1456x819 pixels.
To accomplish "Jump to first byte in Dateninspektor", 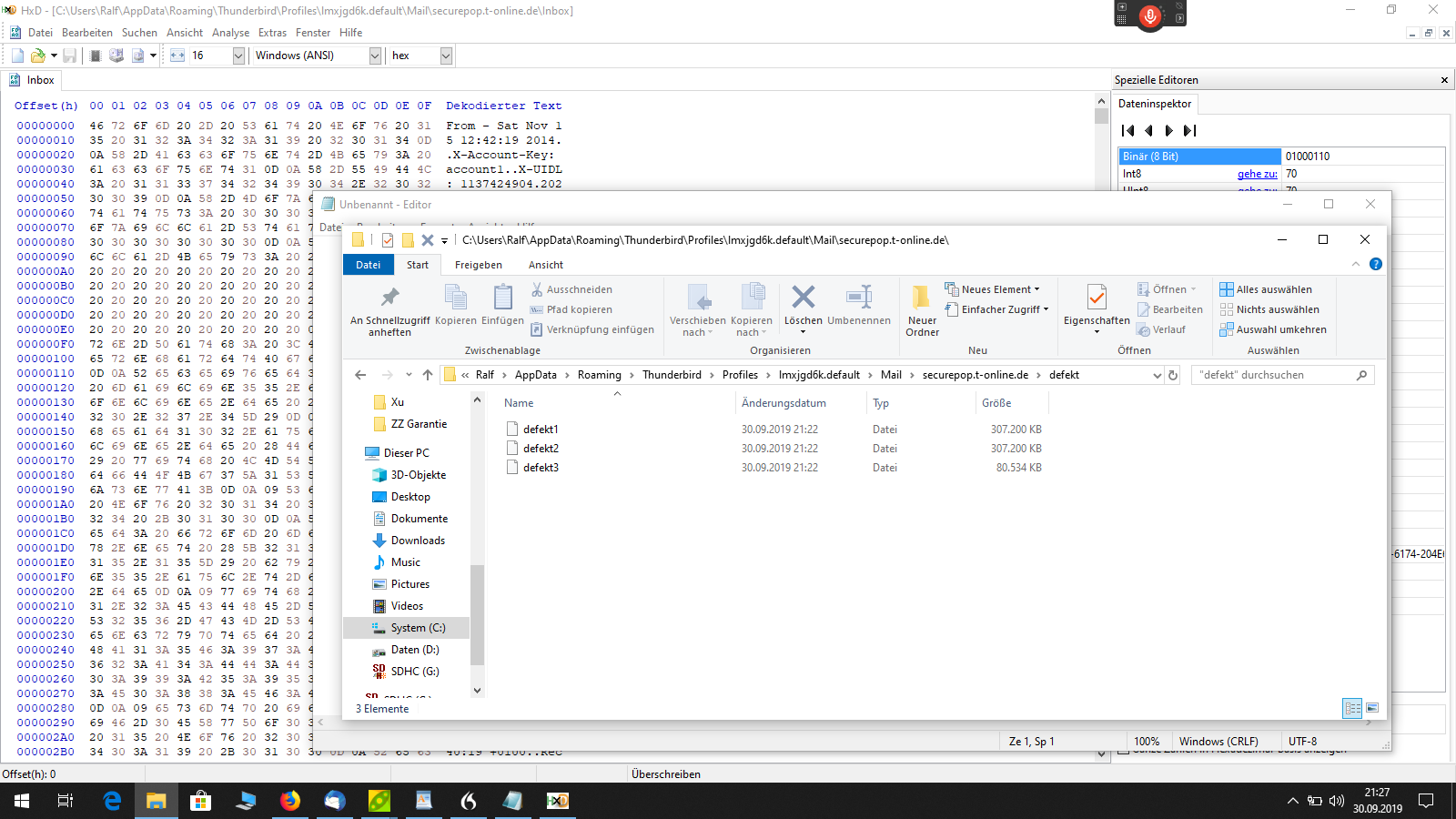I will (x=1128, y=130).
